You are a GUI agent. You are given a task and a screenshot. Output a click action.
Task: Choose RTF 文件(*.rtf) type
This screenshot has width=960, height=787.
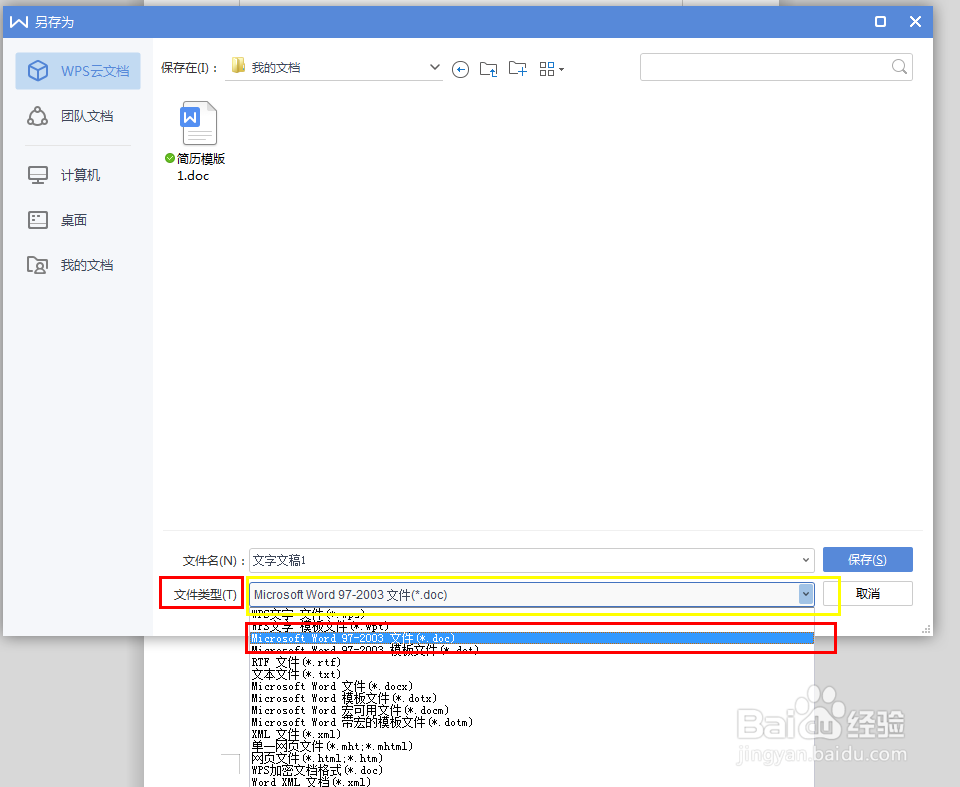(531, 662)
